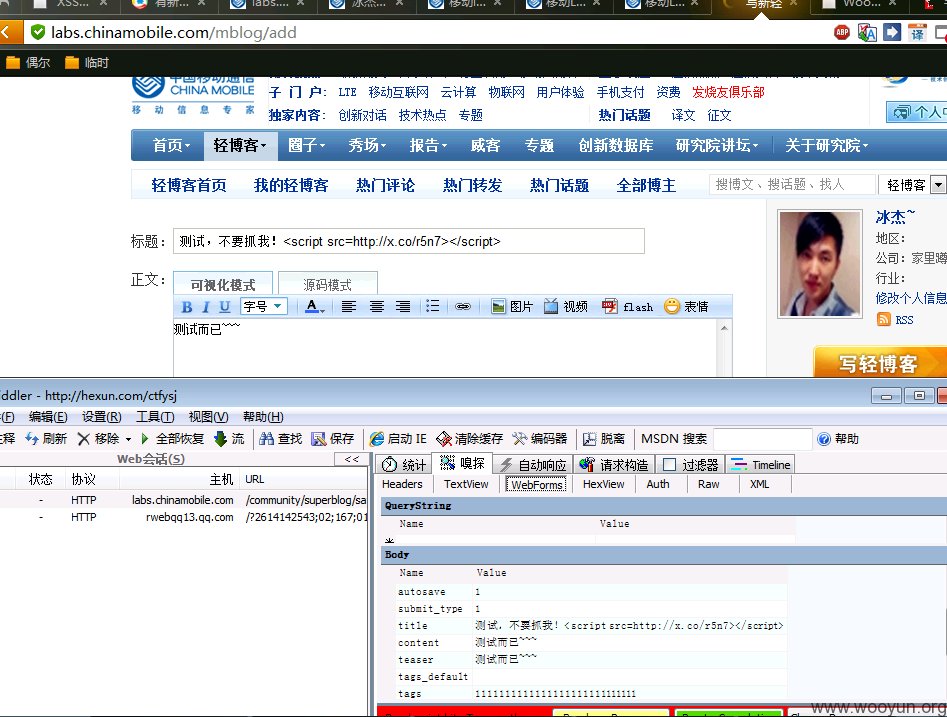Image resolution: width=947 pixels, height=717 pixels.
Task: Center-align text in the editor
Action: pyautogui.click(x=376, y=307)
